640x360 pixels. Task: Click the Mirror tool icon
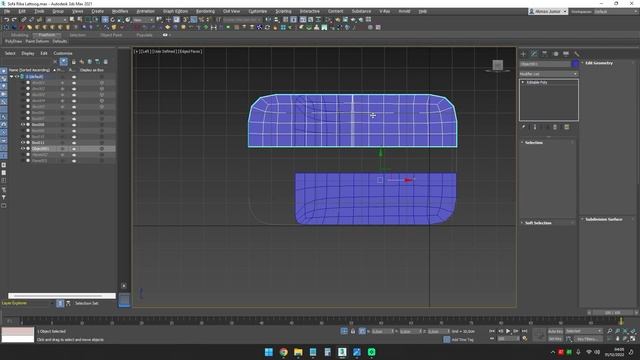(x=268, y=19)
